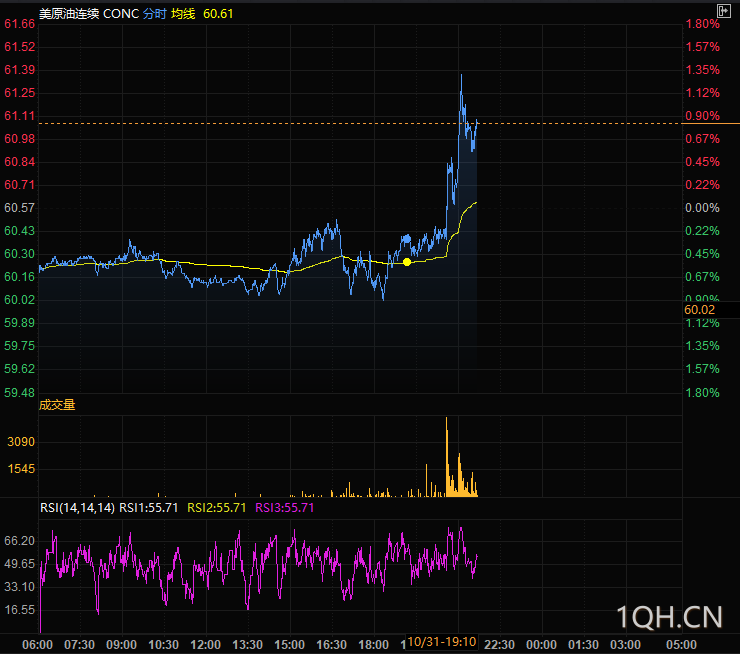Click the 15:00 time axis label
Viewport: 740px width, 654px height.
(289, 643)
